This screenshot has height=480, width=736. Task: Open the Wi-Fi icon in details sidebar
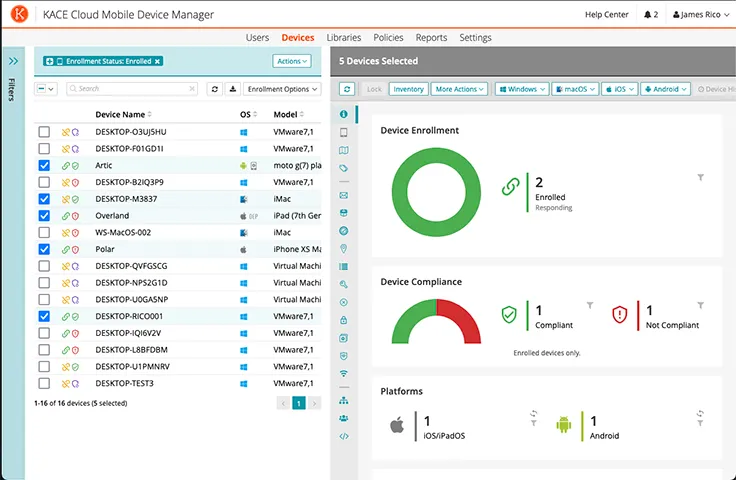pos(344,373)
